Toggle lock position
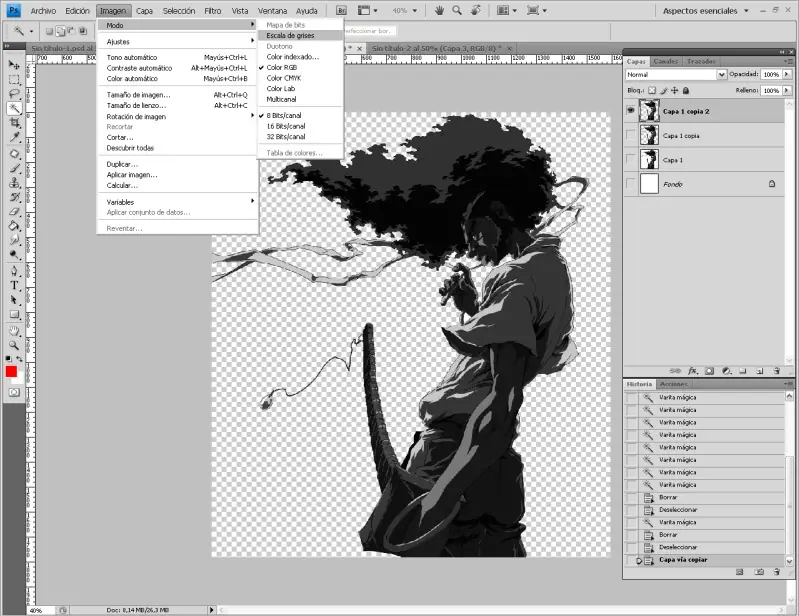Viewport: 799px width, 616px height. (x=675, y=90)
